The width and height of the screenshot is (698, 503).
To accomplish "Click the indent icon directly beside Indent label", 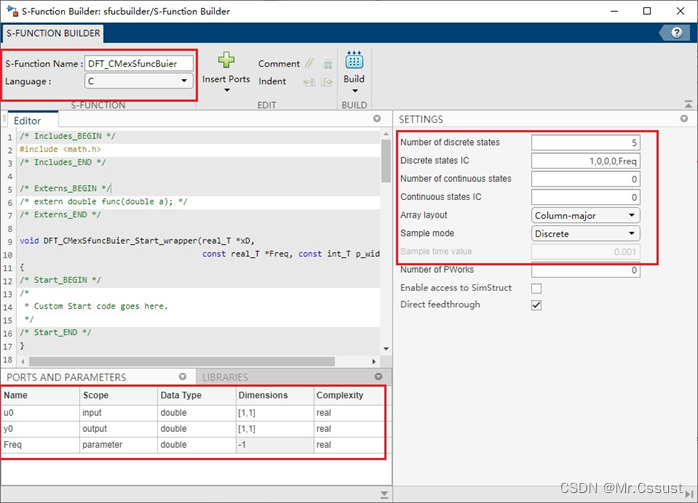I will point(309,81).
